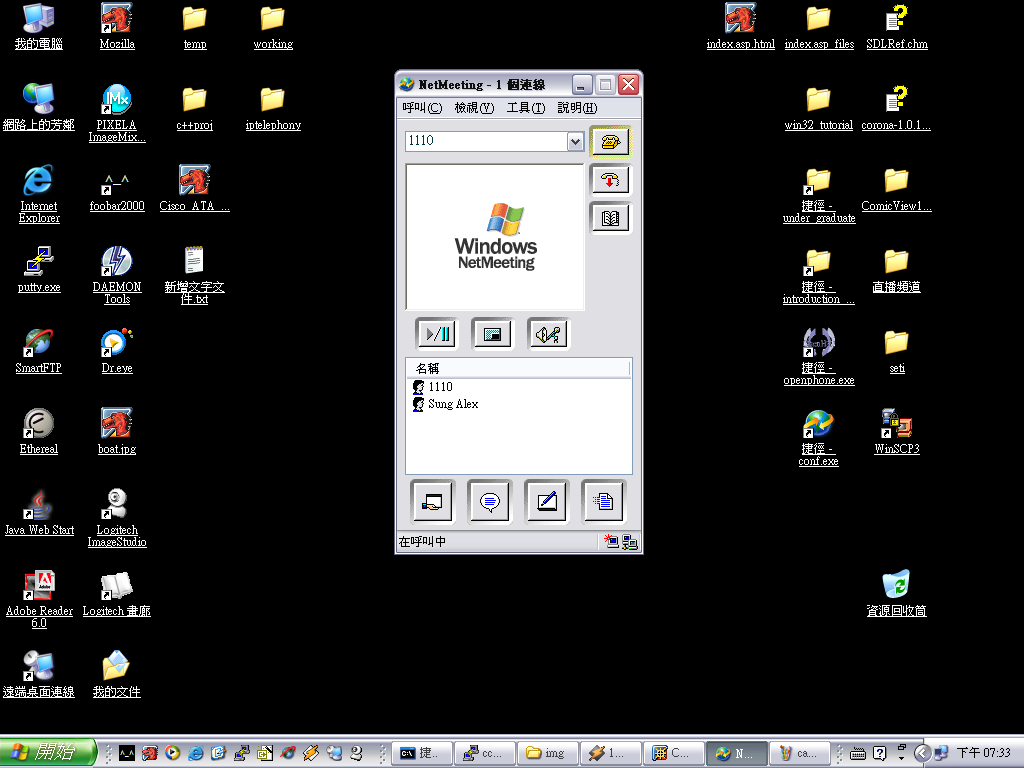This screenshot has width=1024, height=768.
Task: Click the in-call status bar icon
Action: tap(611, 541)
